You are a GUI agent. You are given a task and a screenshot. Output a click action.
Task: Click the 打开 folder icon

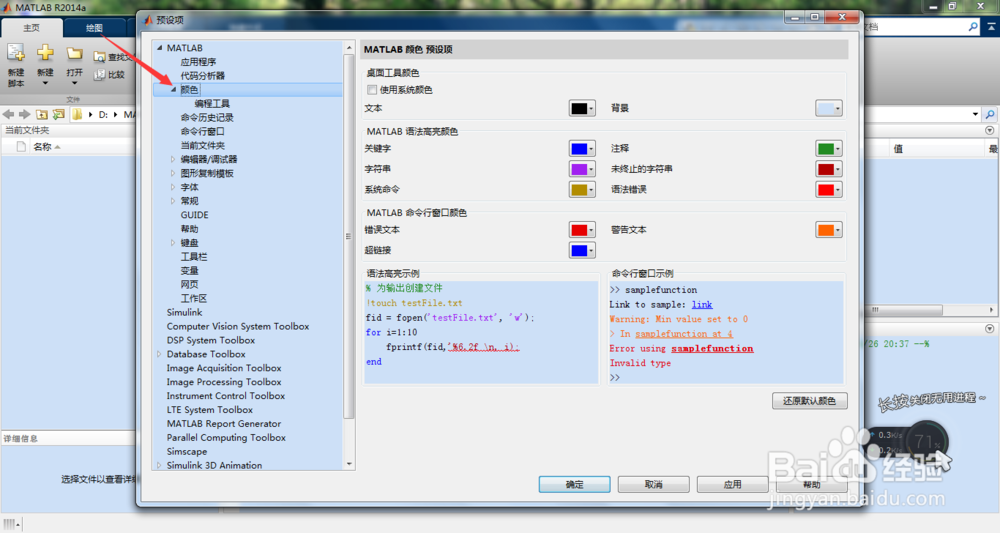tap(75, 54)
